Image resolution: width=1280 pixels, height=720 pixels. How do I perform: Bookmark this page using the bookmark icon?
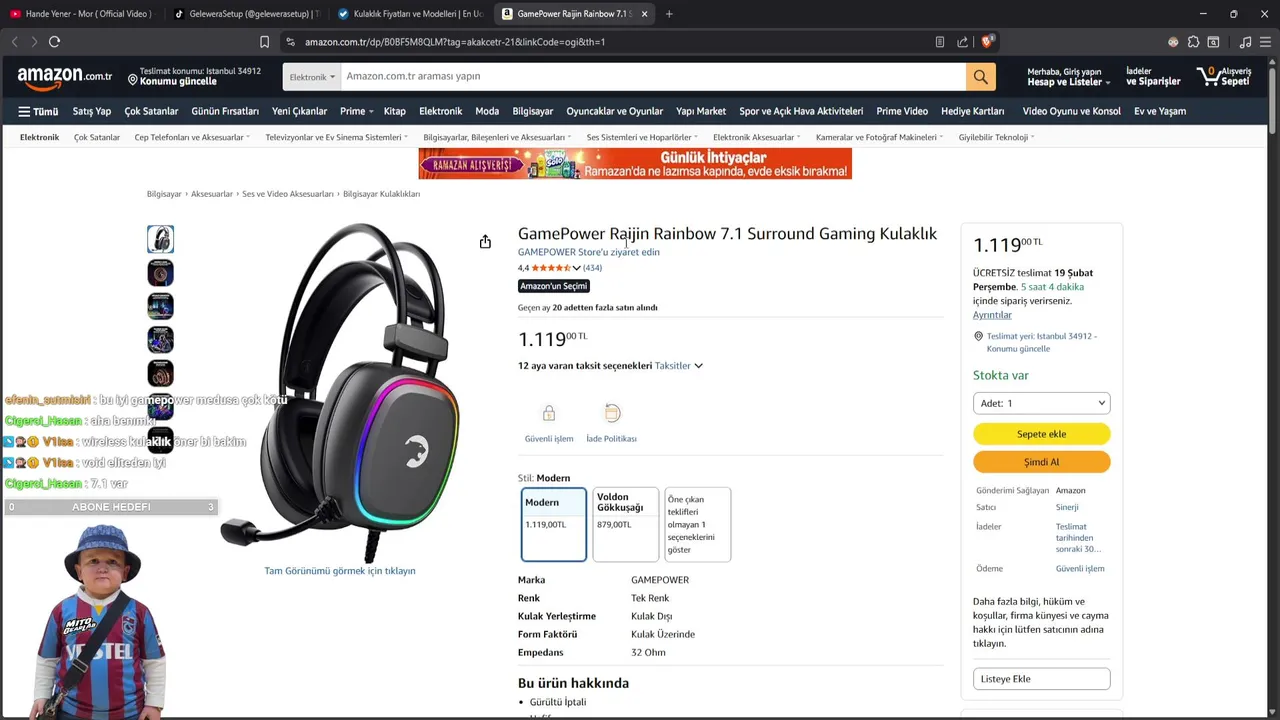264,42
